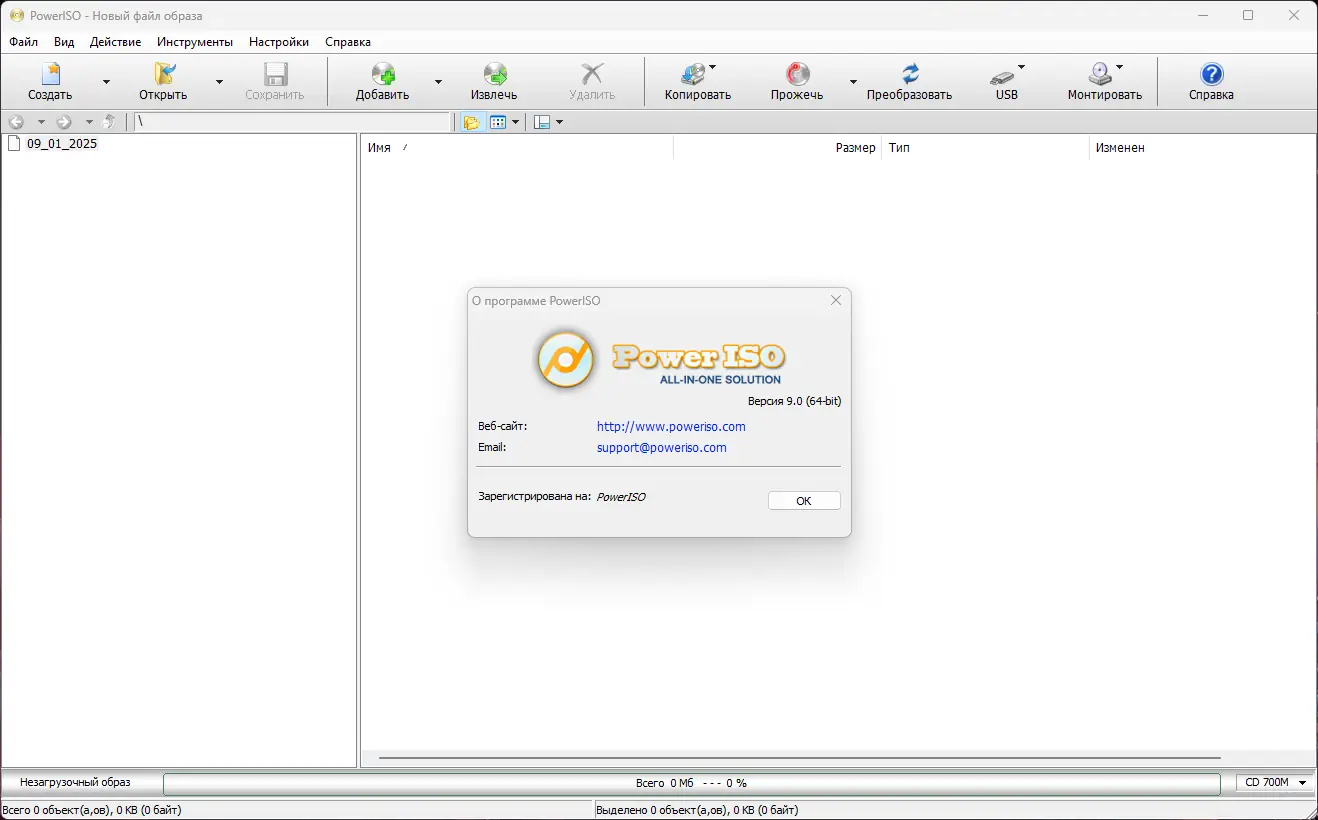Expand the Добавить dropdown arrow

tap(438, 82)
